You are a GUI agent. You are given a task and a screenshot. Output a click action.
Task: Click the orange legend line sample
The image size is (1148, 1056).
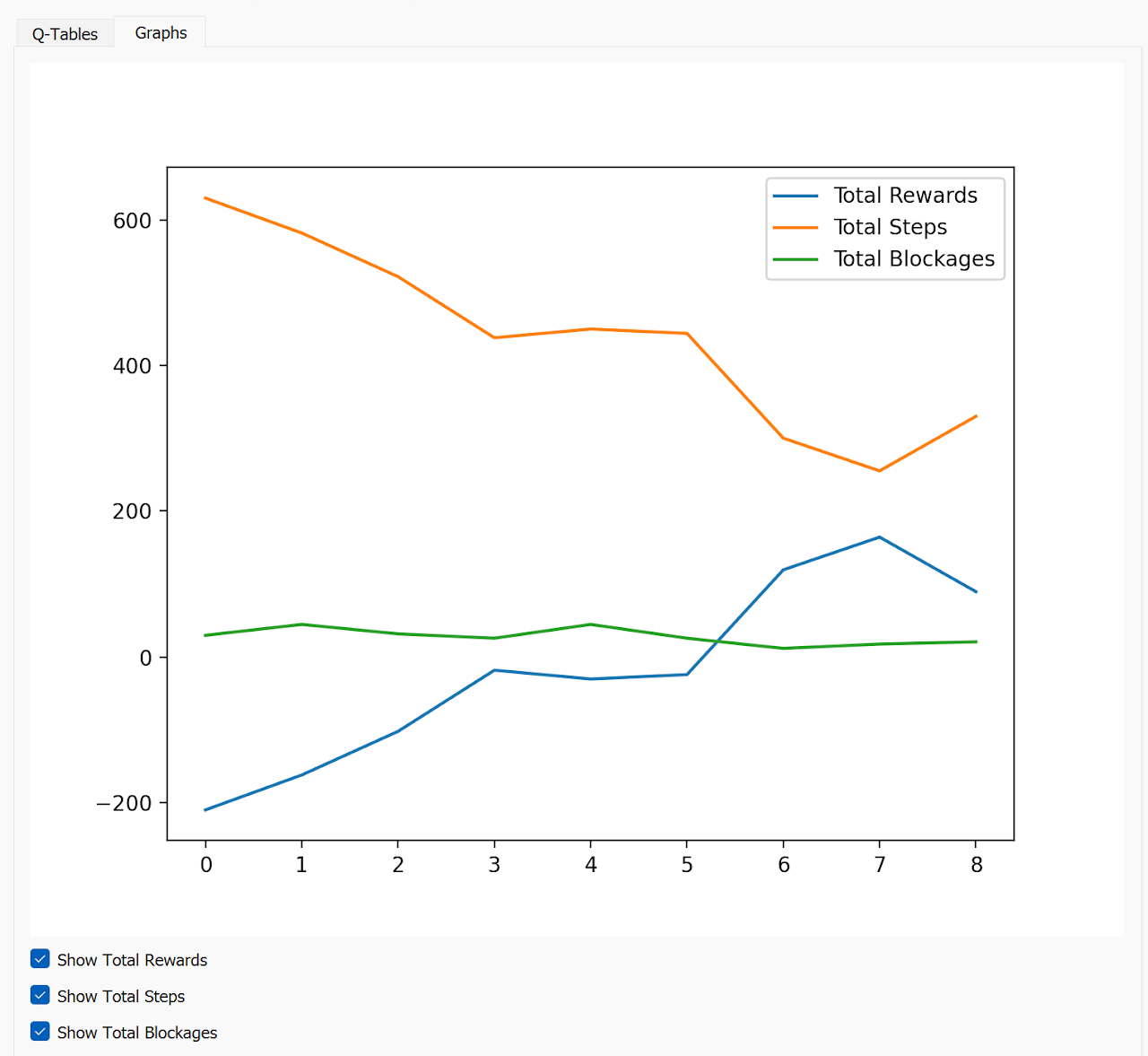tap(796, 228)
